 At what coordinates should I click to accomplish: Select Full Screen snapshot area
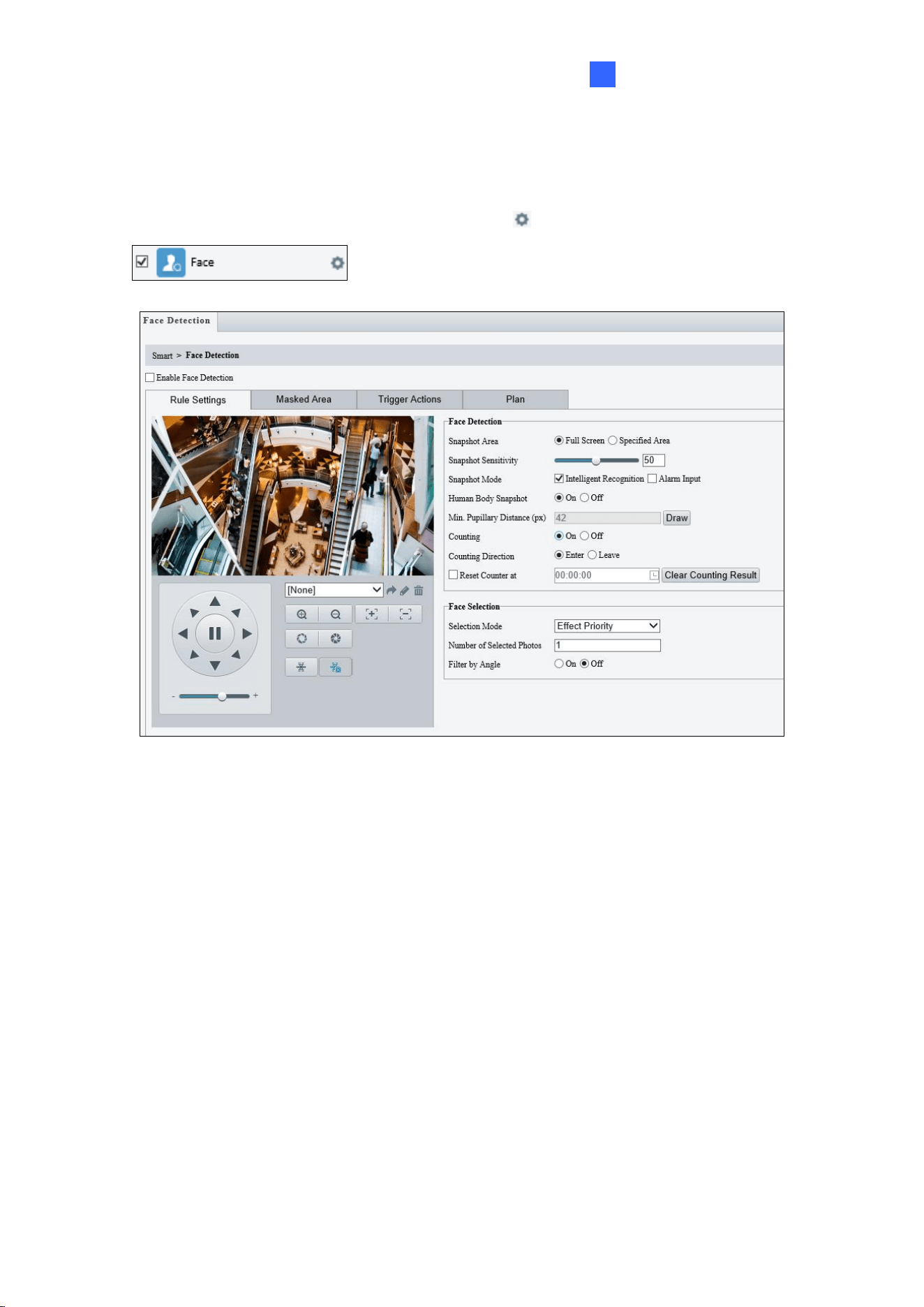pyautogui.click(x=558, y=441)
